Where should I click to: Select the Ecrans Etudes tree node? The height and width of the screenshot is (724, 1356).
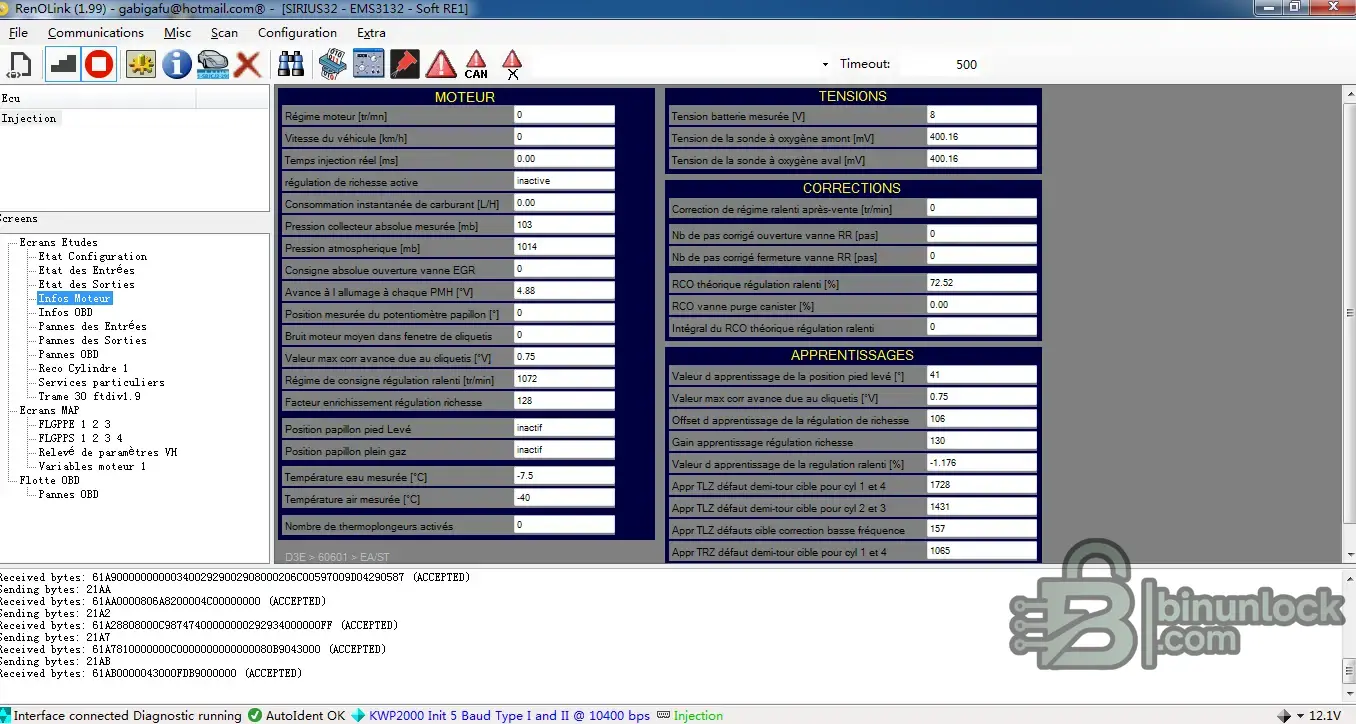tap(59, 242)
